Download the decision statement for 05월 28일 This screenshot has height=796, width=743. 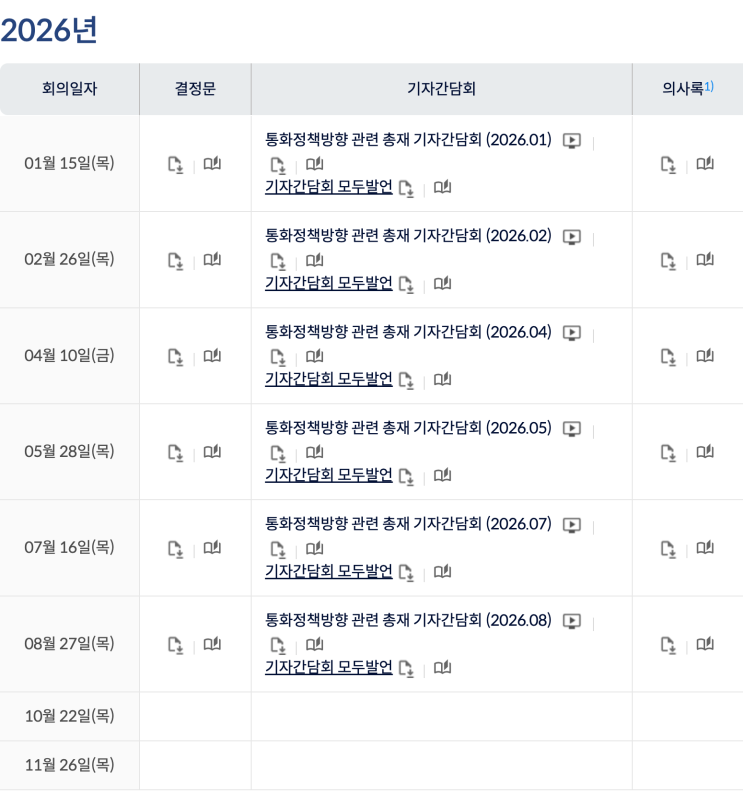pyautogui.click(x=176, y=453)
